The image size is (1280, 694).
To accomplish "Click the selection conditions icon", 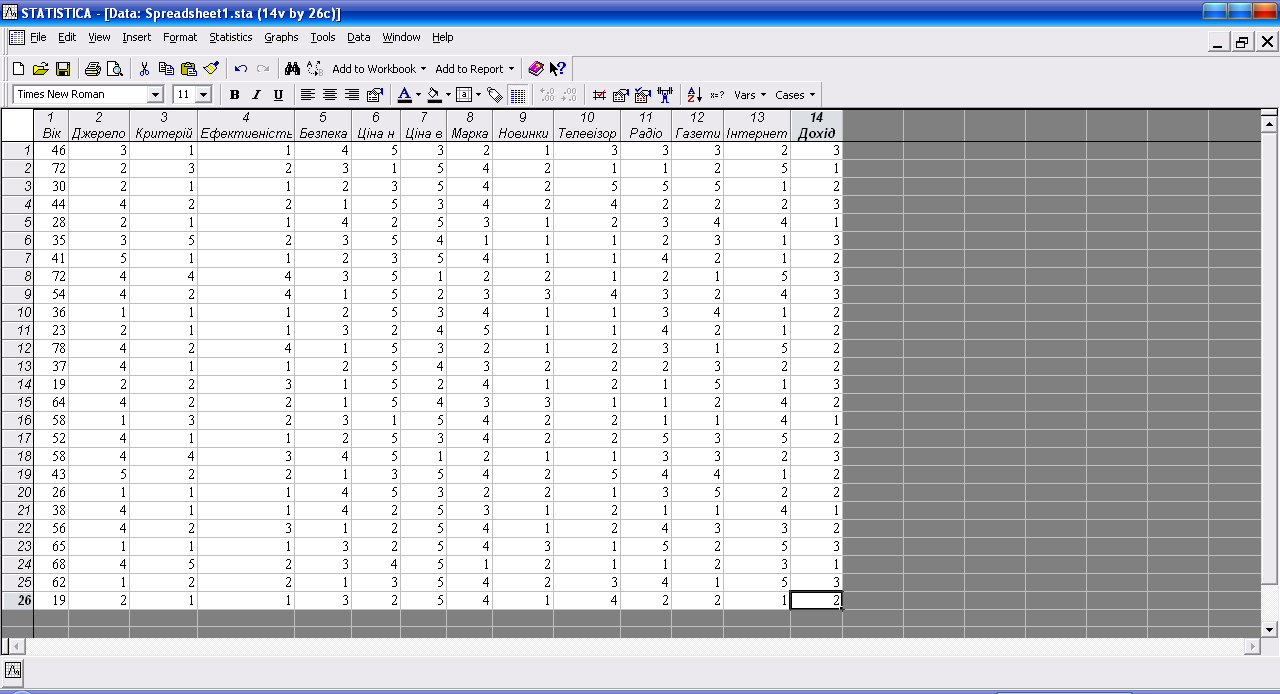I will tap(600, 95).
